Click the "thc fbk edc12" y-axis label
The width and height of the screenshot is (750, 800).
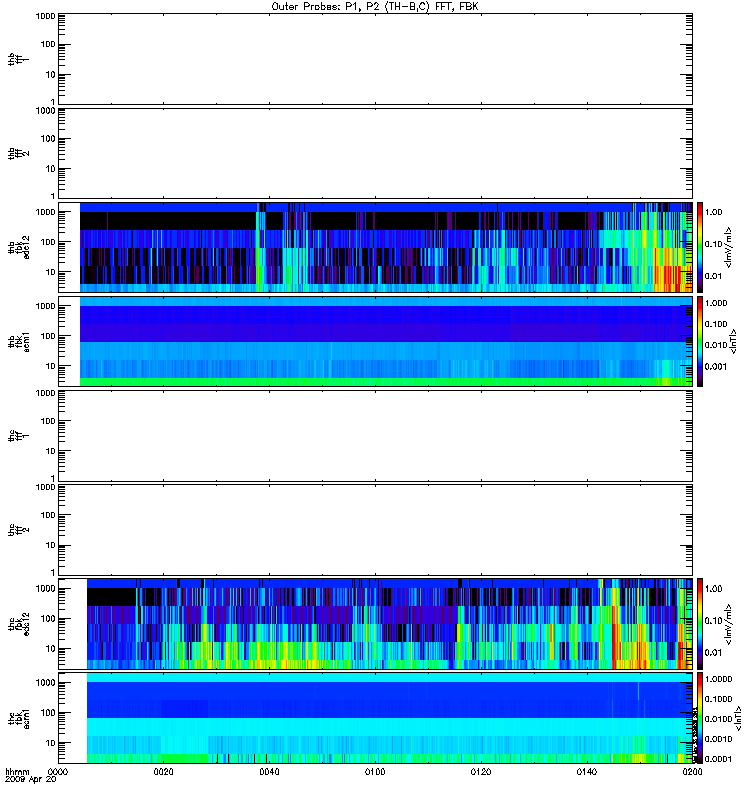click(x=19, y=624)
